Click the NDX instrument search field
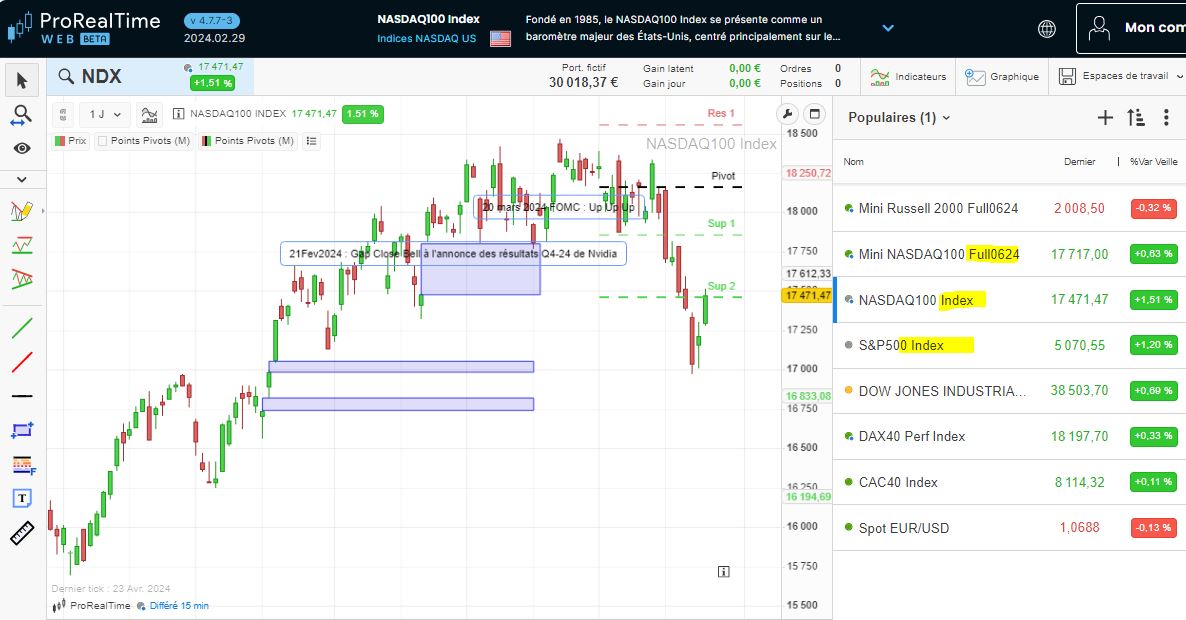The height and width of the screenshot is (620, 1186). tap(151, 76)
